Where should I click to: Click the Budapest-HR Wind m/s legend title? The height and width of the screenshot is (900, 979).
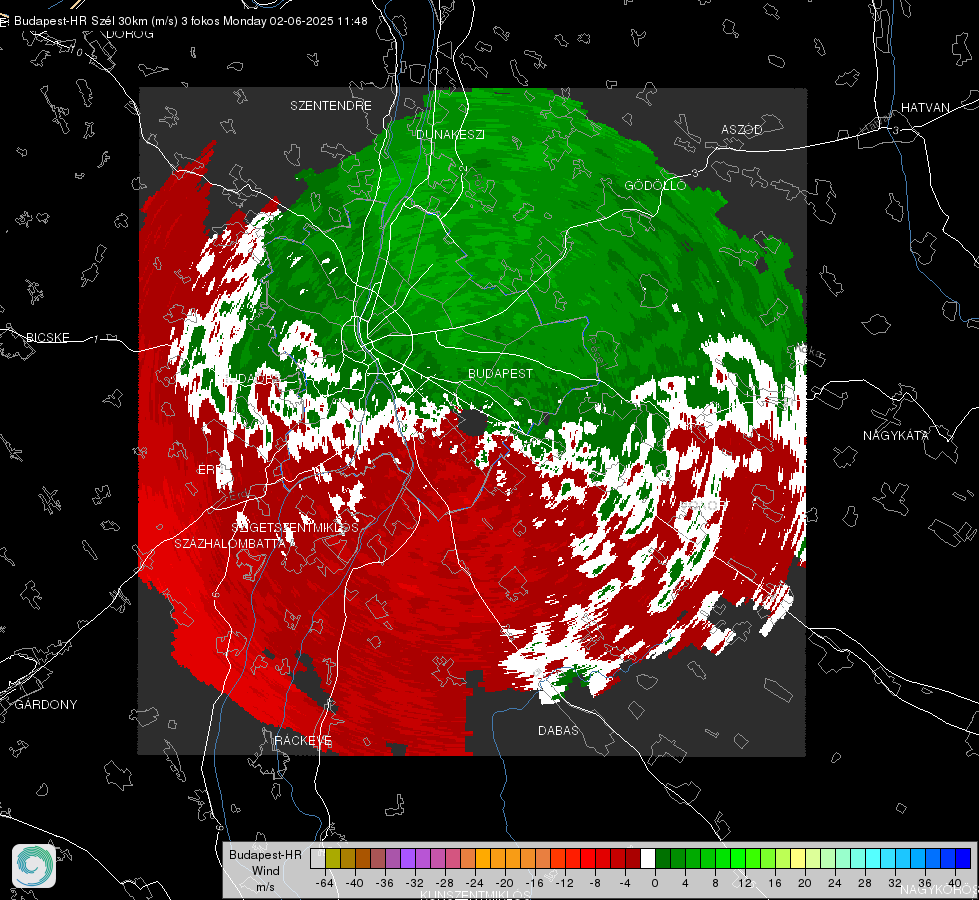coord(265,871)
